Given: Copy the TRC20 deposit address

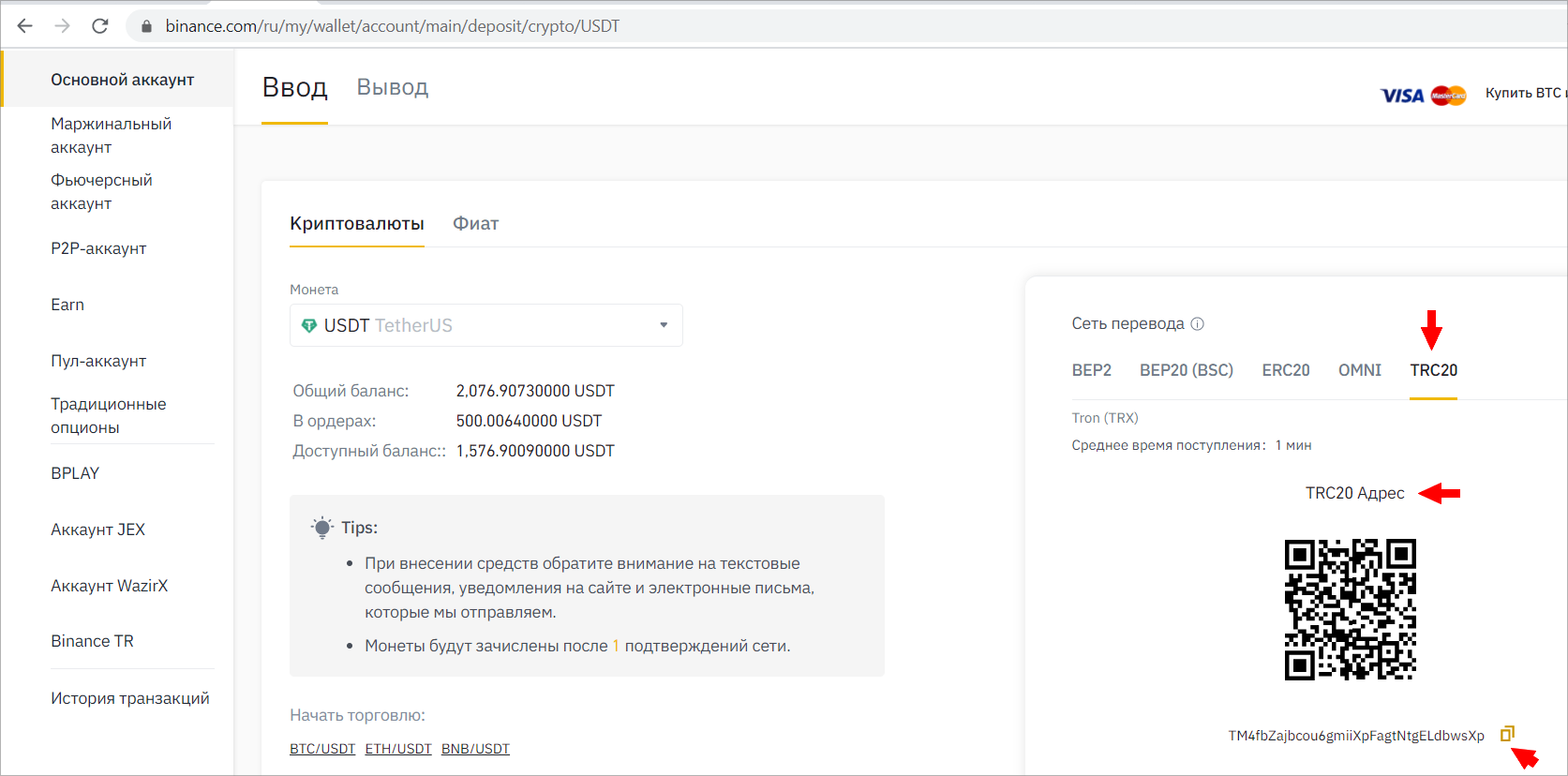Looking at the screenshot, I should pos(1506,734).
